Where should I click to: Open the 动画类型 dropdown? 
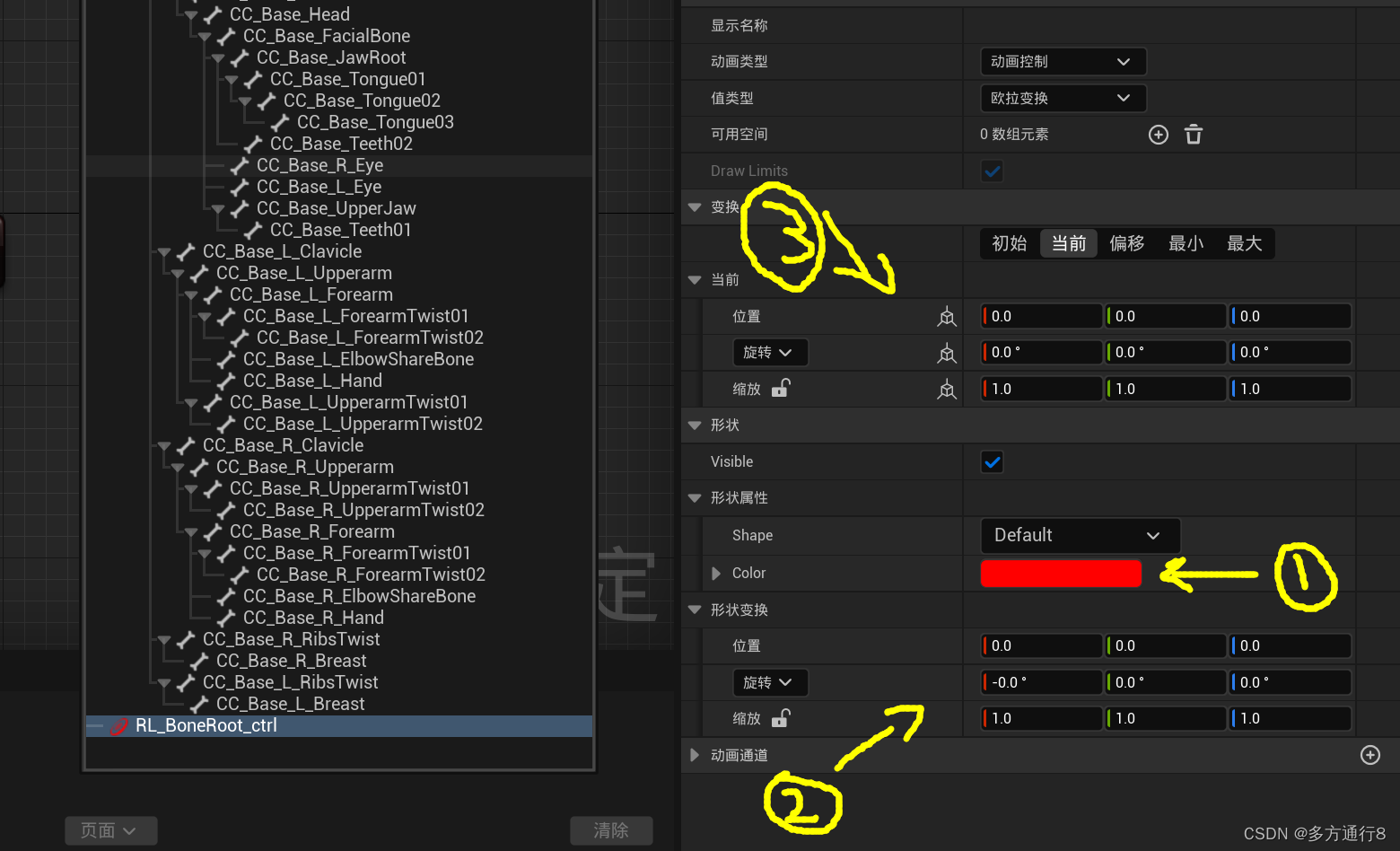pyautogui.click(x=1063, y=61)
